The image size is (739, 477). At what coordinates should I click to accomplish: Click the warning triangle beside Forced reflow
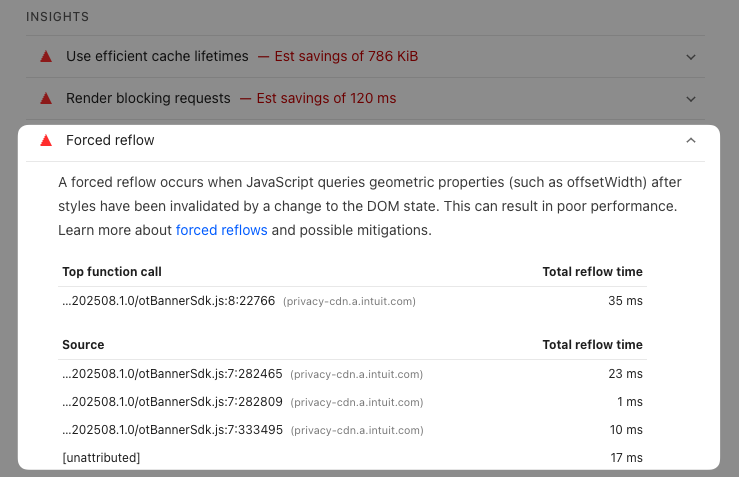46,140
